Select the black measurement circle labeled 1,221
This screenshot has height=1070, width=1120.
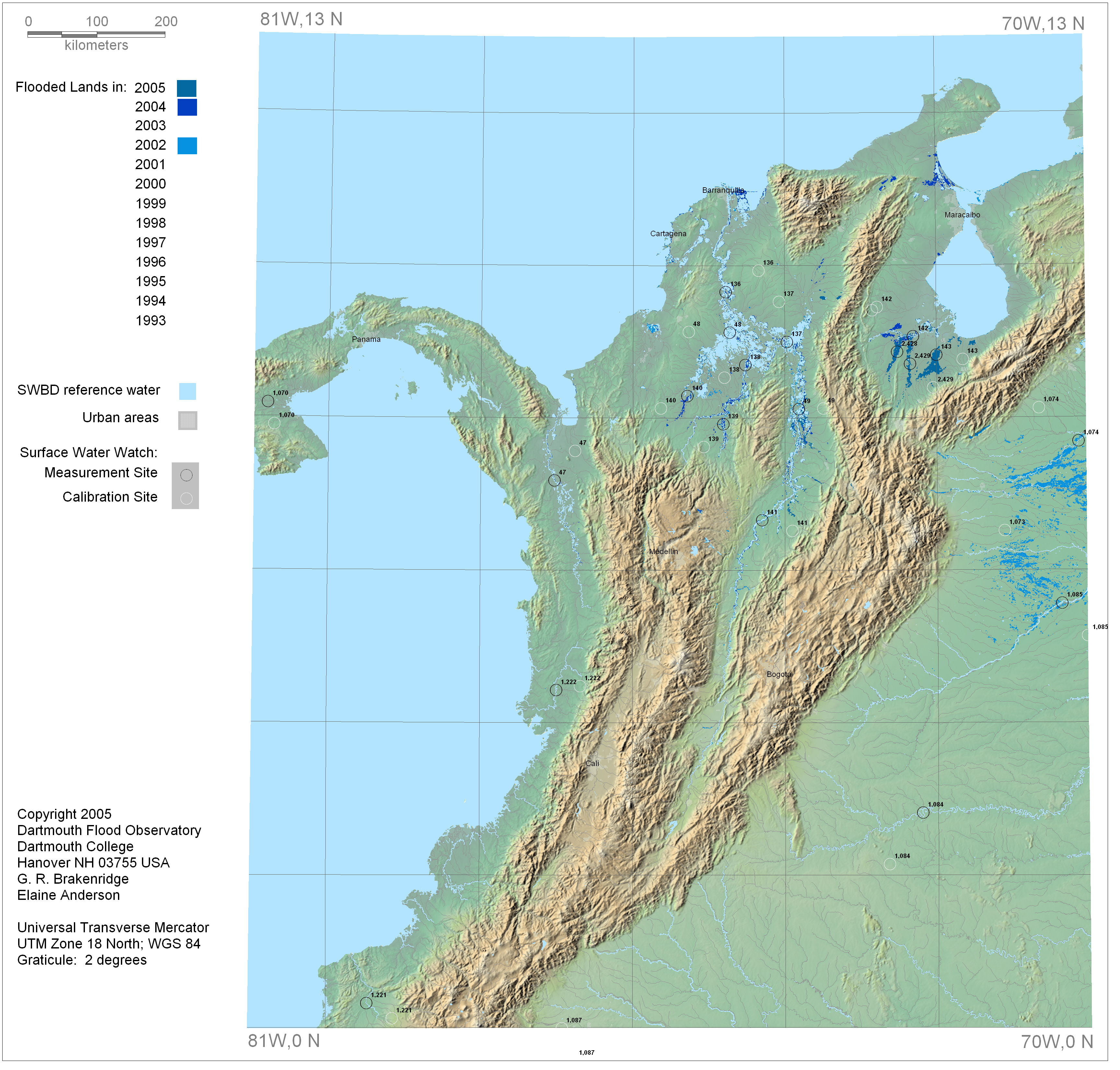click(366, 1003)
